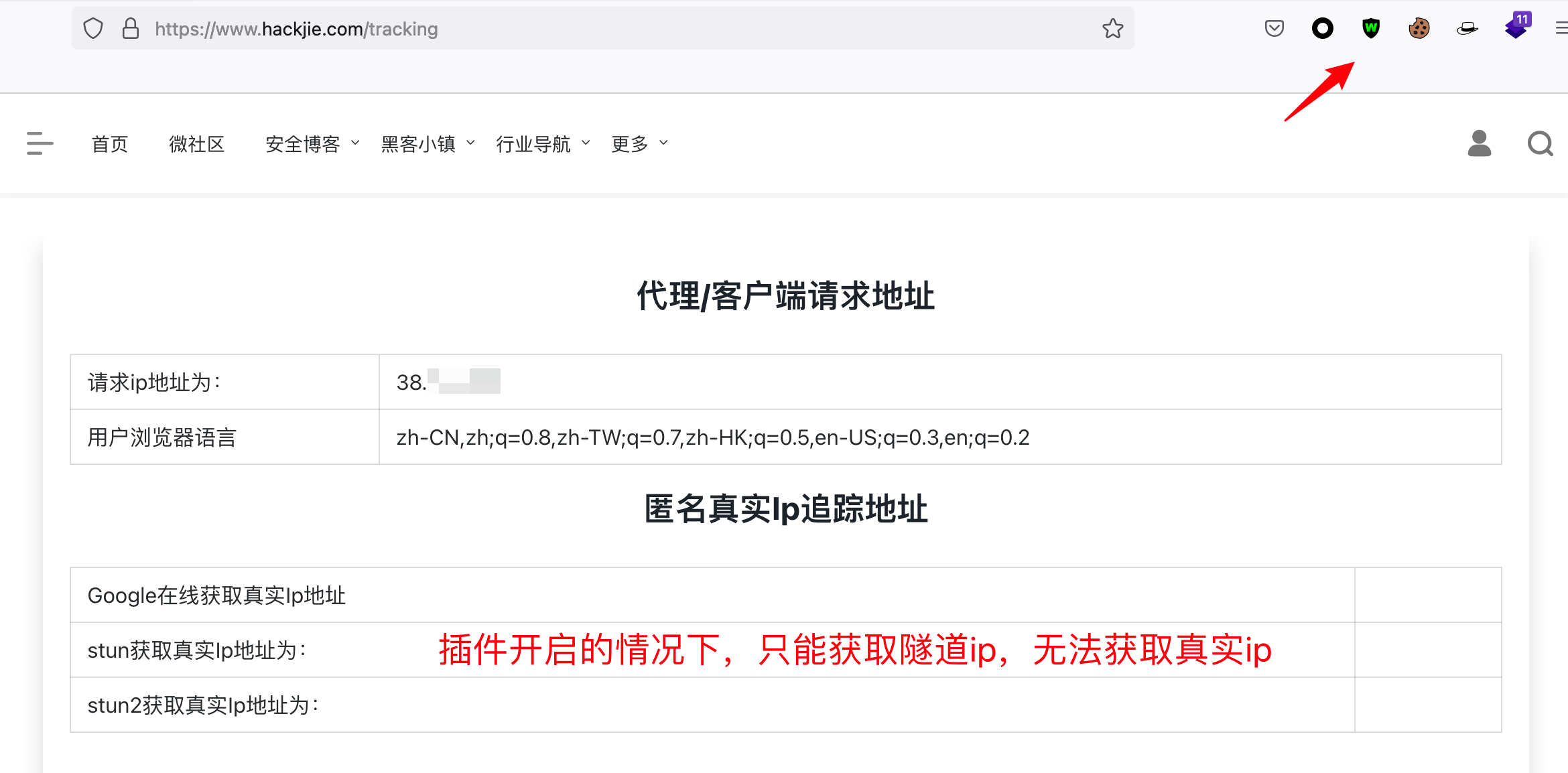Expand the 安全博客 dropdown menu
This screenshot has width=1568, height=773.
click(312, 144)
